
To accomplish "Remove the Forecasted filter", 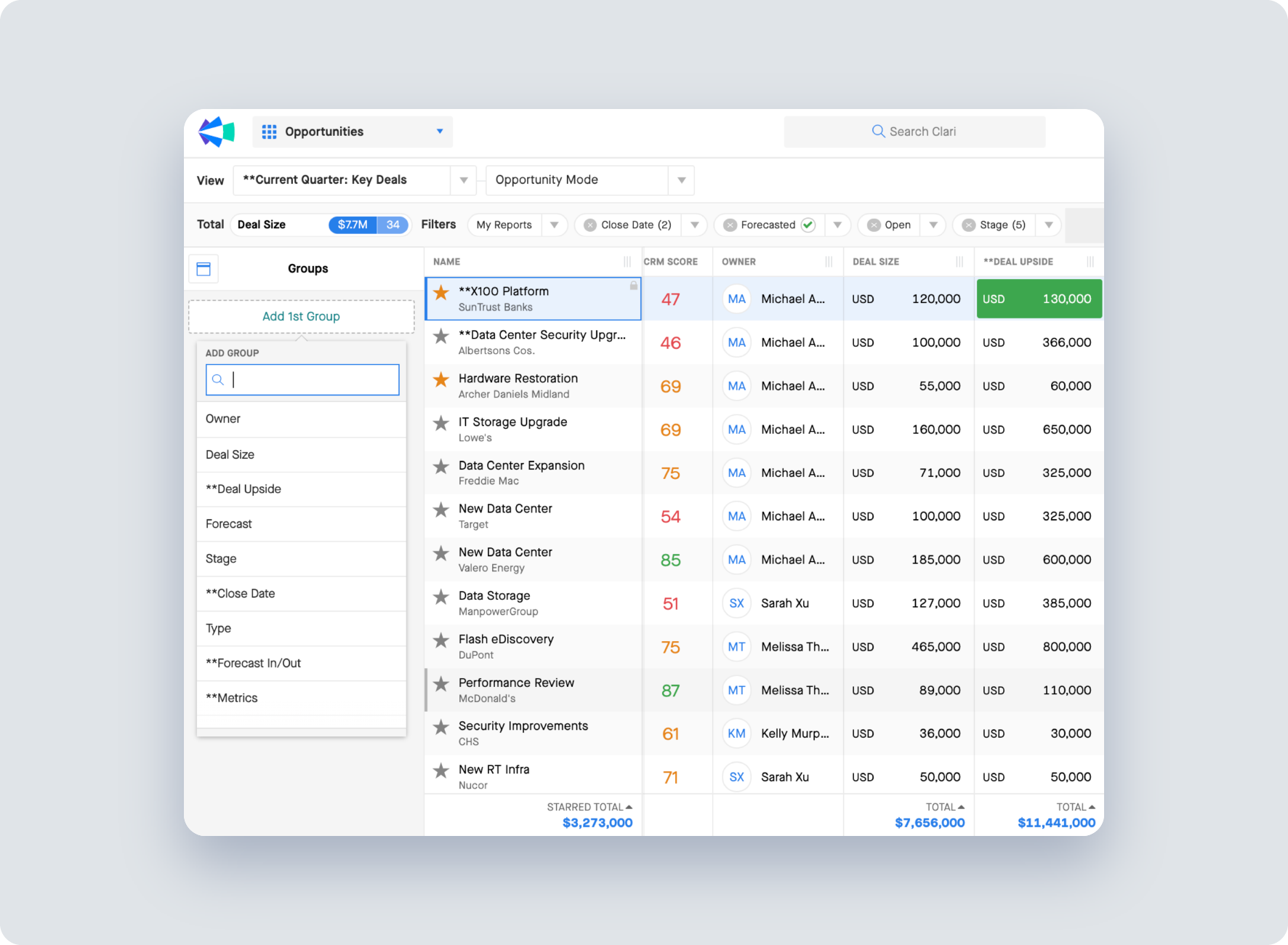I will click(730, 225).
